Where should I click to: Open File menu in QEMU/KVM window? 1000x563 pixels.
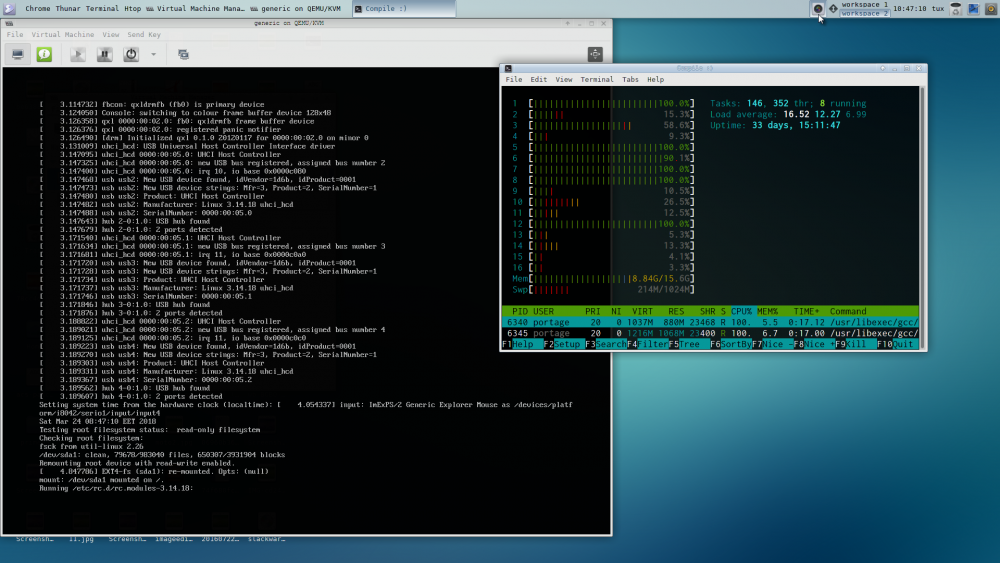[x=15, y=34]
